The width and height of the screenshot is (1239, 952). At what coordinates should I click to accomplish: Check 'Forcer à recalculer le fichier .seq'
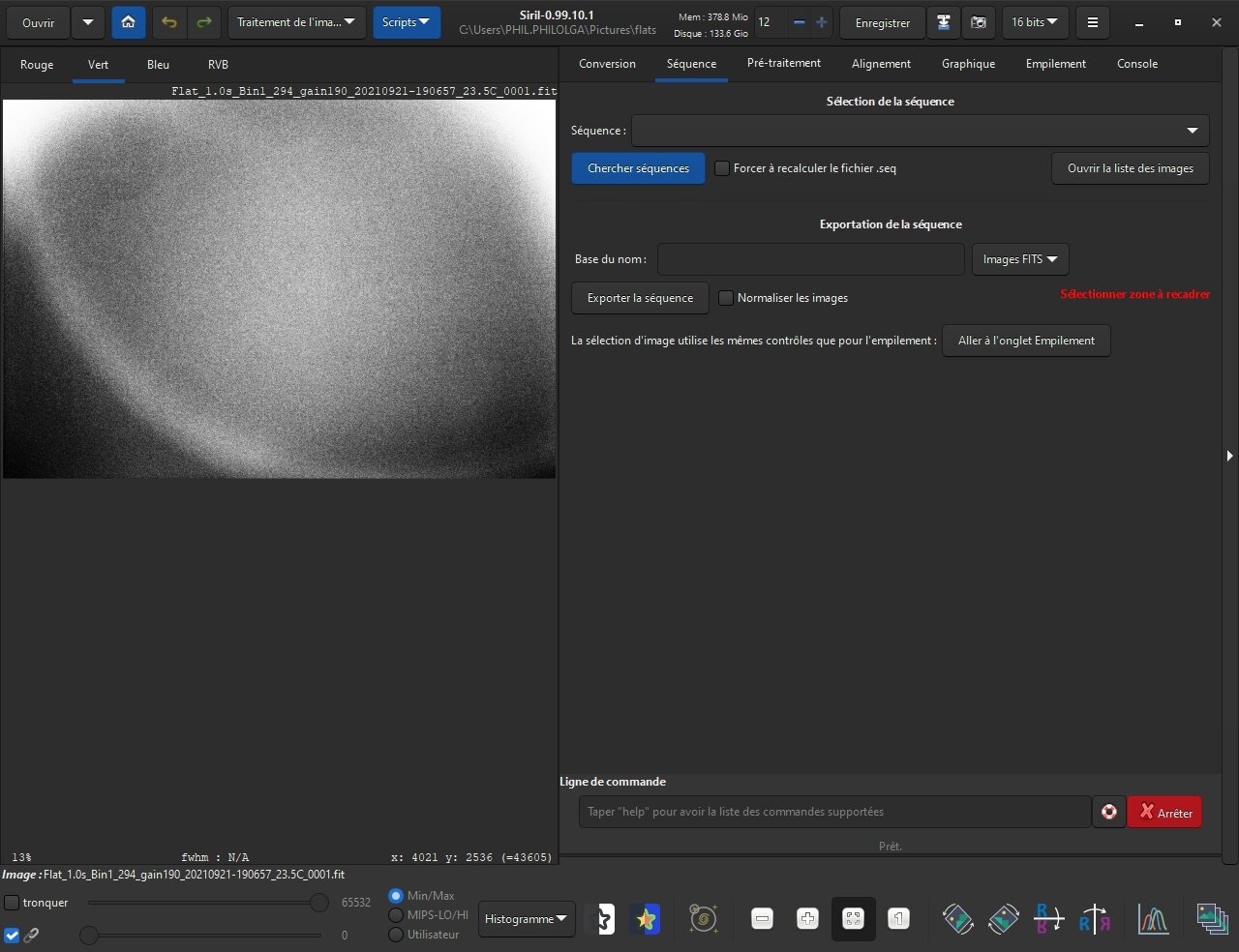(722, 168)
